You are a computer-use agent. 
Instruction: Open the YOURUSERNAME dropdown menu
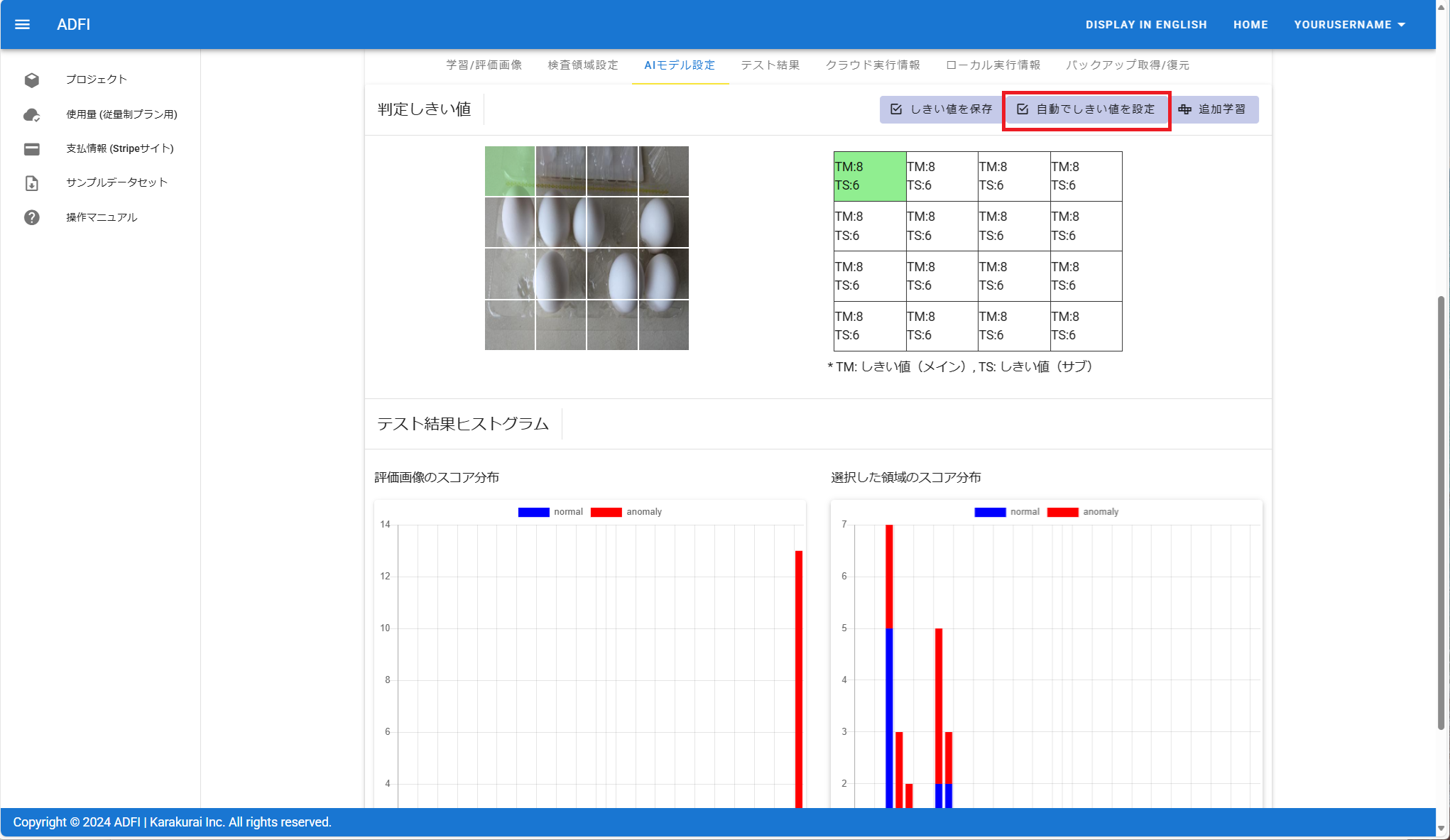click(x=1349, y=24)
